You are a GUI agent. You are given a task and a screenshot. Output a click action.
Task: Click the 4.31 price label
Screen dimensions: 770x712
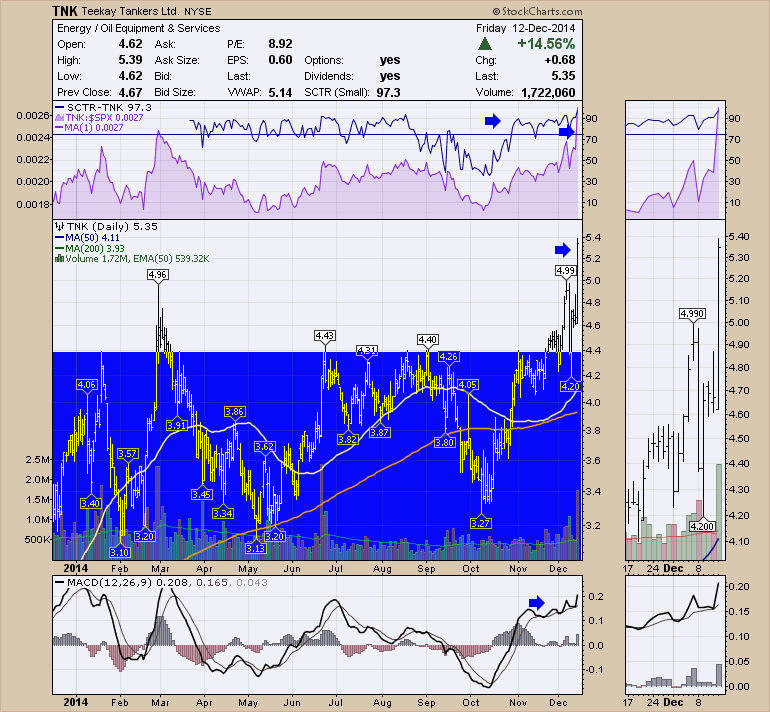(367, 350)
